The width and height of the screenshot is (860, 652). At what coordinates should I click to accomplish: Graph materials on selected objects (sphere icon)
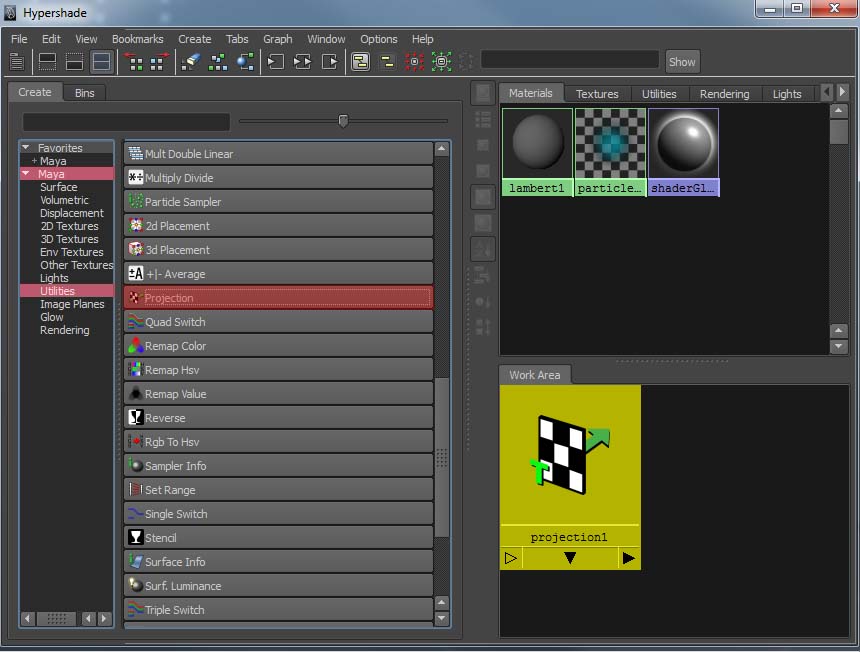click(x=245, y=61)
